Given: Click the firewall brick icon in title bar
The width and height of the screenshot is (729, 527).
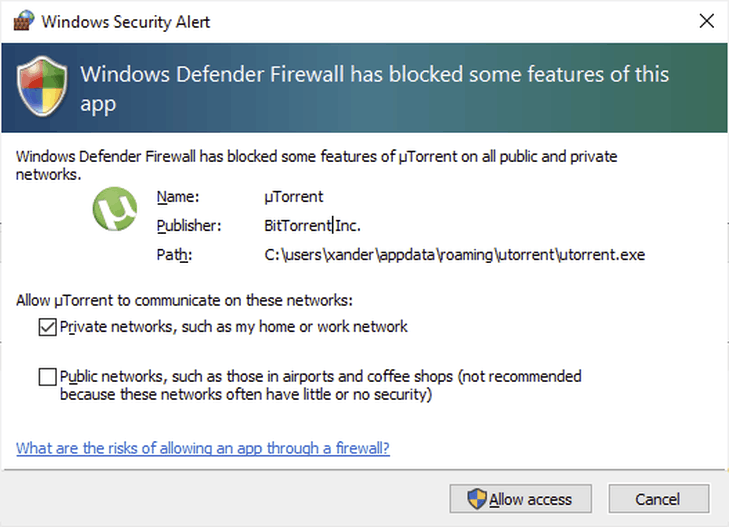Looking at the screenshot, I should tap(24, 21).
